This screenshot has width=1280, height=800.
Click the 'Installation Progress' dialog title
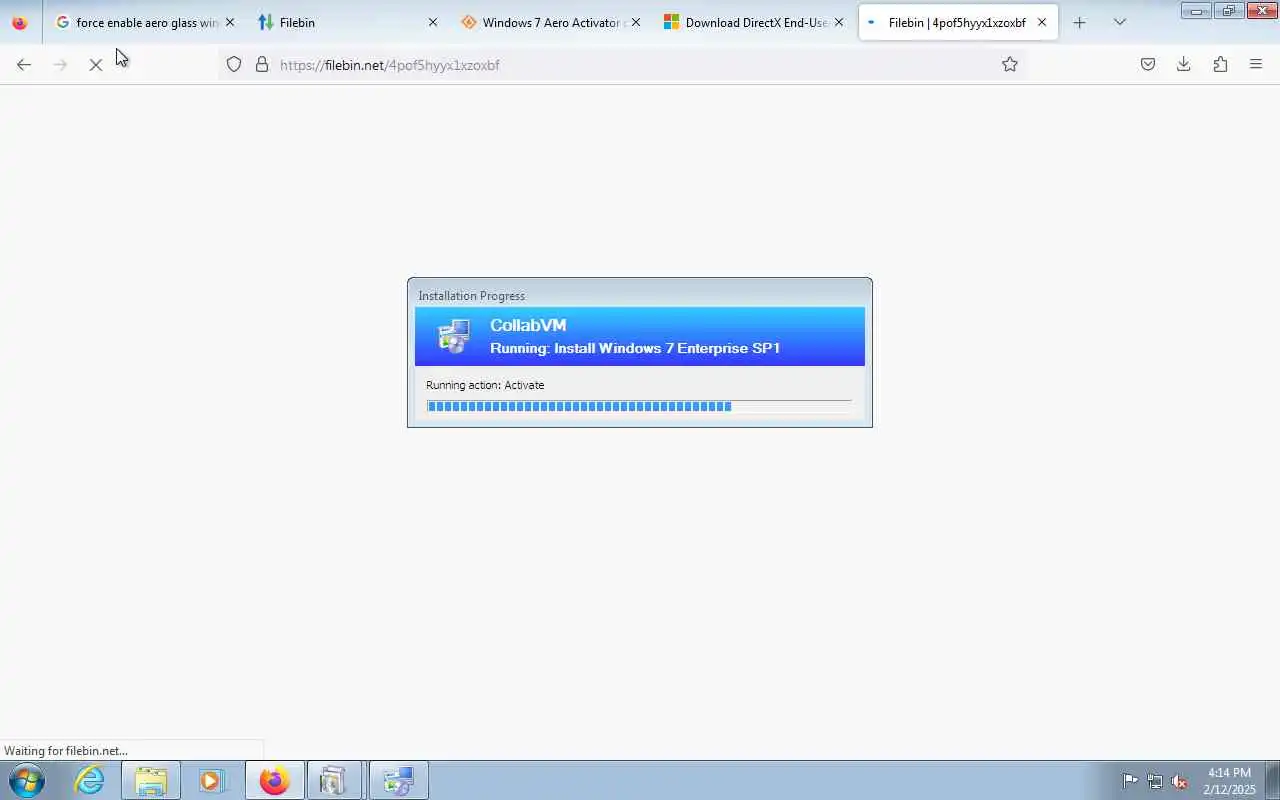coord(471,296)
